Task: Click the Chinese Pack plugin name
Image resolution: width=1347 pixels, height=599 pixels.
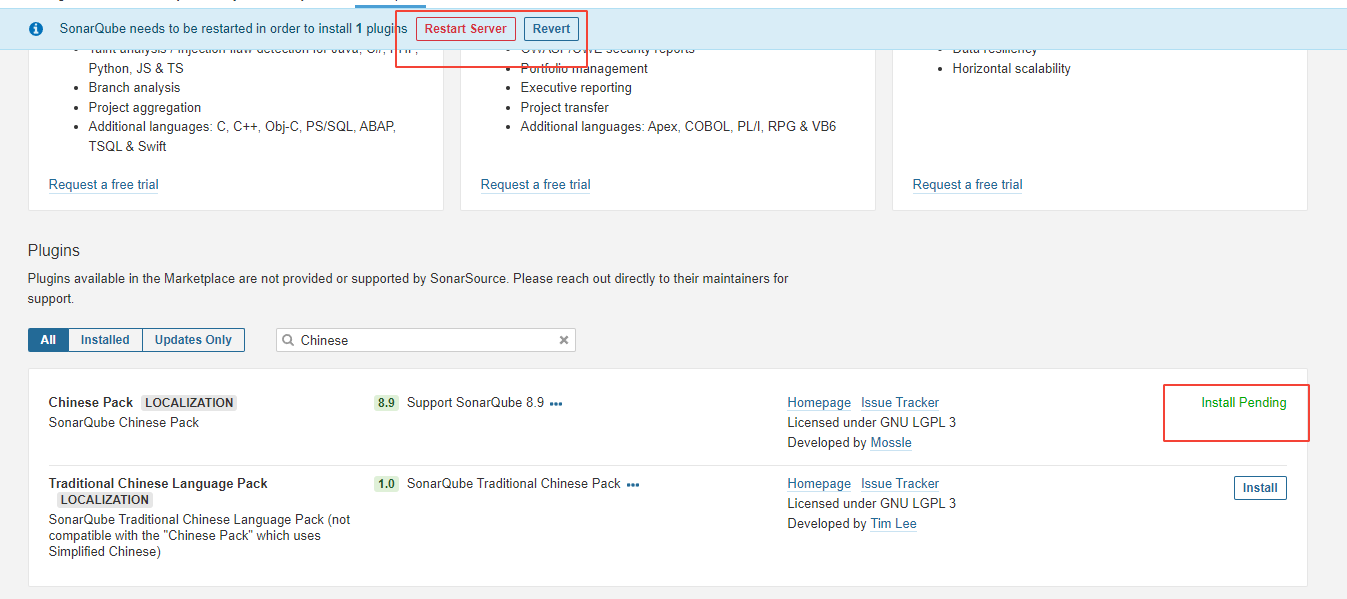Action: coord(91,402)
